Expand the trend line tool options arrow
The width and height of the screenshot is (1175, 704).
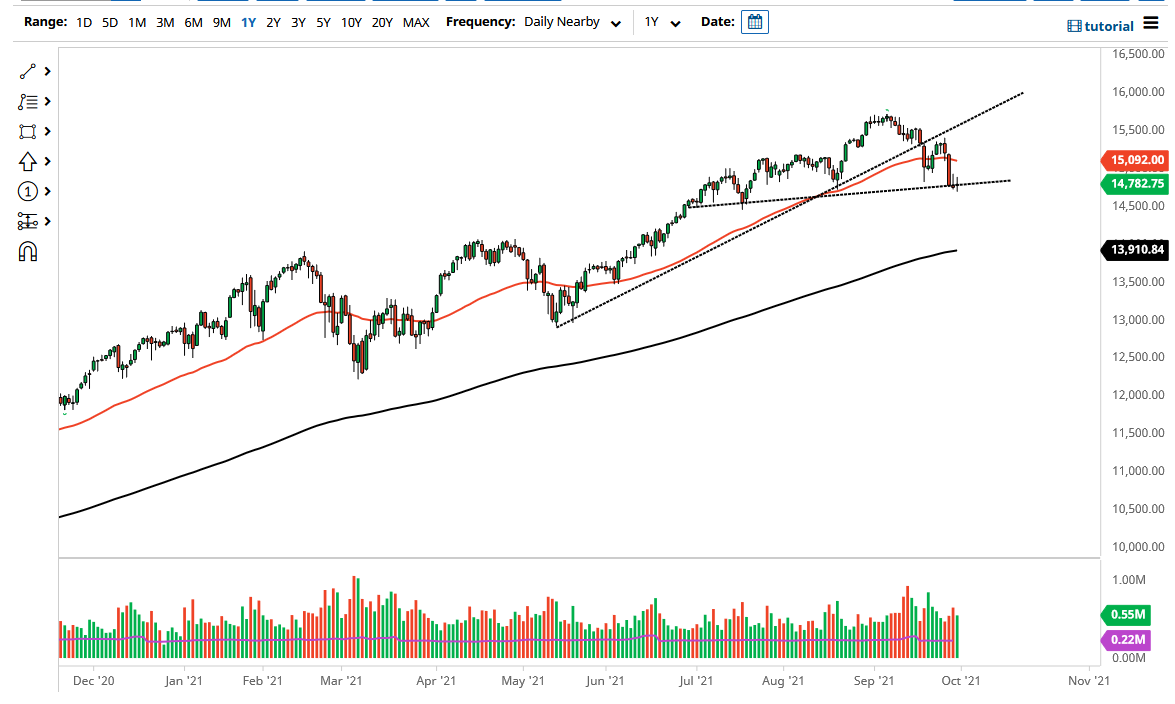47,72
